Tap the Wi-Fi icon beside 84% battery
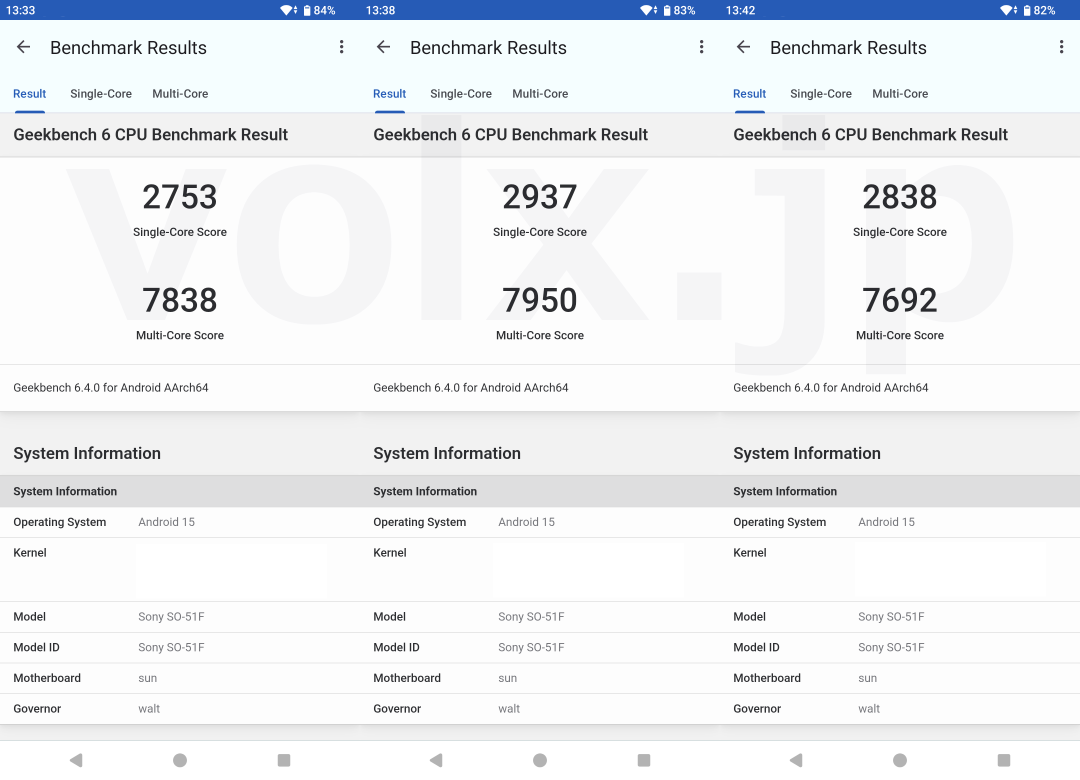The height and width of the screenshot is (780, 1080). 288,10
